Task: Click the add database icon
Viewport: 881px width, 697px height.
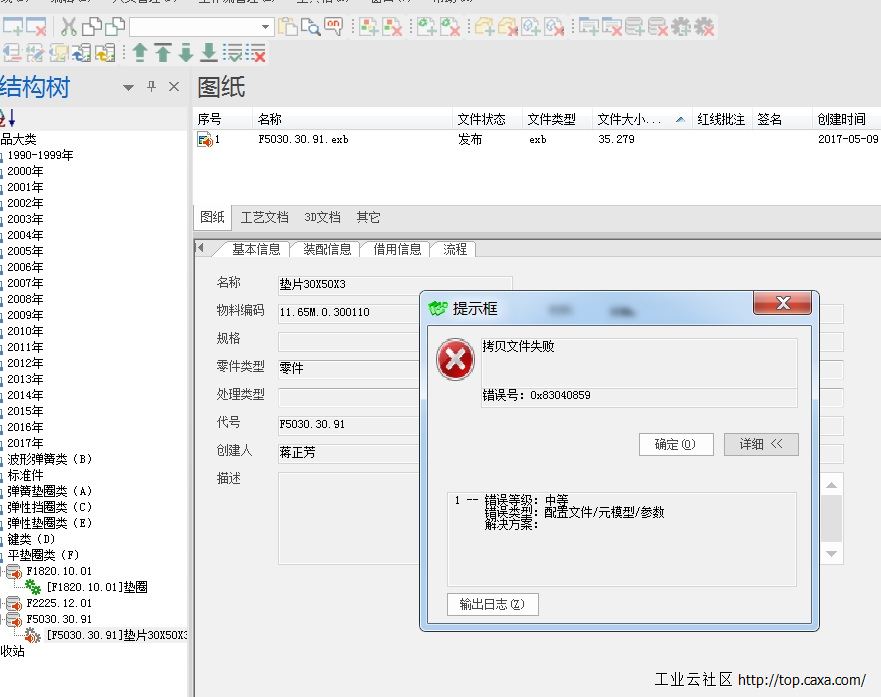Action: (x=635, y=26)
